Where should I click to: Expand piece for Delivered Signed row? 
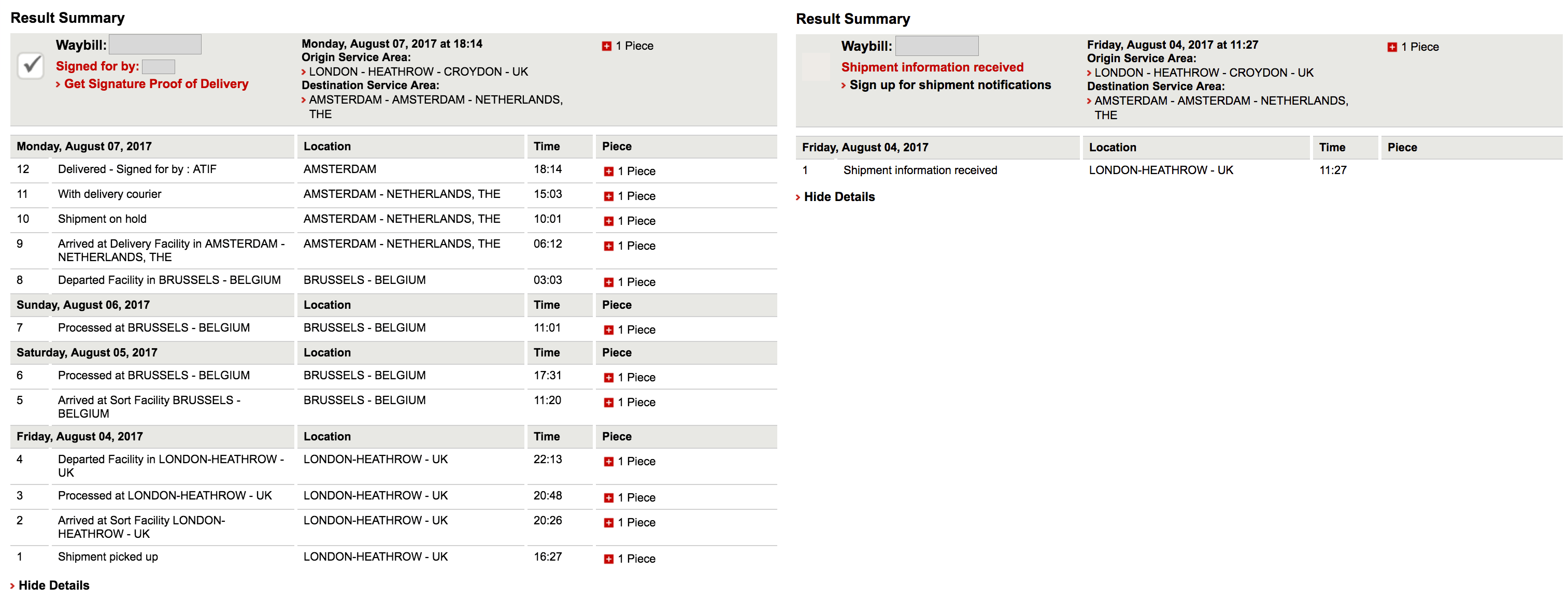coord(608,172)
